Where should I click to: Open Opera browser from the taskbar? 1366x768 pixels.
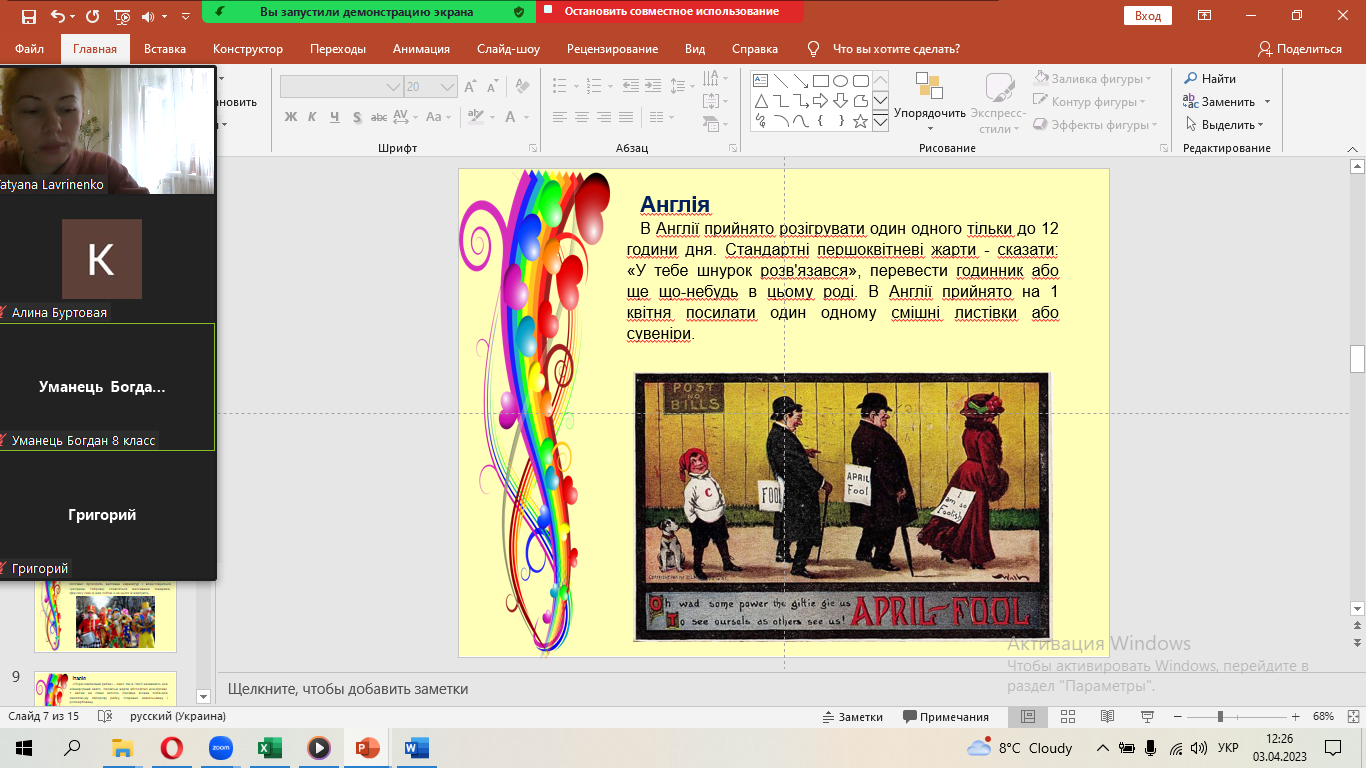[x=171, y=748]
